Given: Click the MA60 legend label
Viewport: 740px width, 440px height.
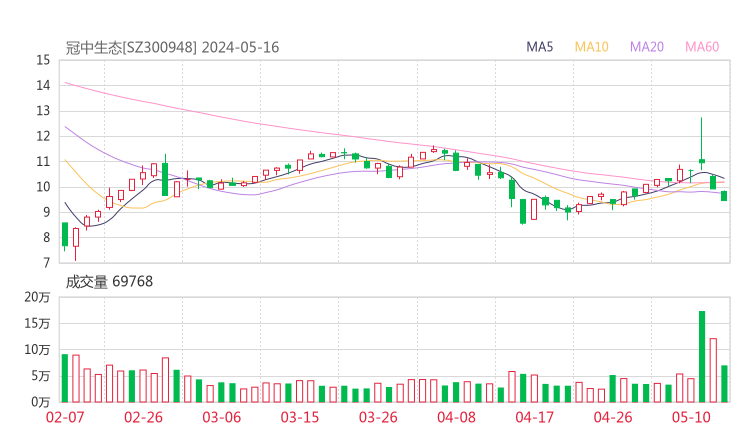Looking at the screenshot, I should pos(702,47).
